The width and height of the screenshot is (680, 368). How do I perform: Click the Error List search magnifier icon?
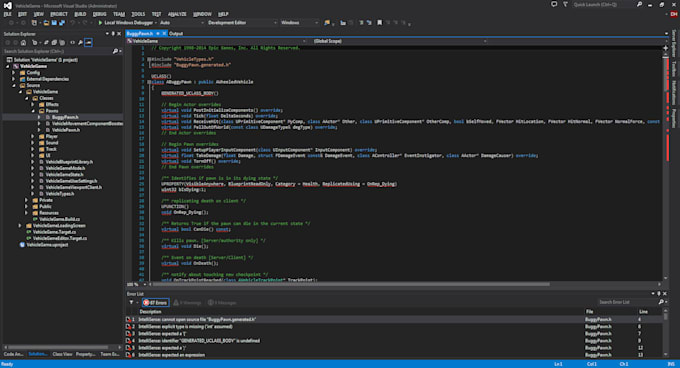(x=661, y=302)
